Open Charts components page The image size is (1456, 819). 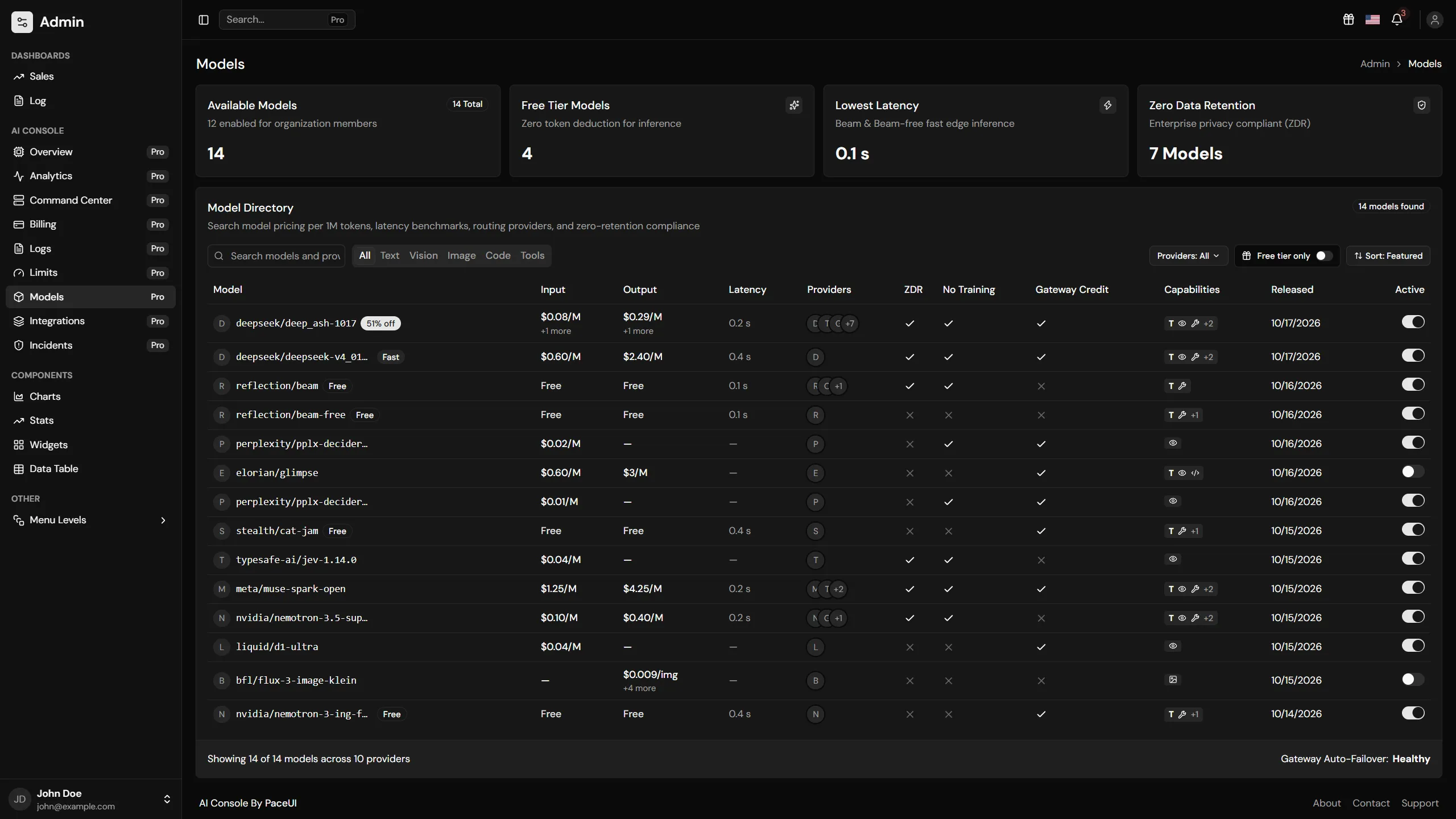coord(90,396)
